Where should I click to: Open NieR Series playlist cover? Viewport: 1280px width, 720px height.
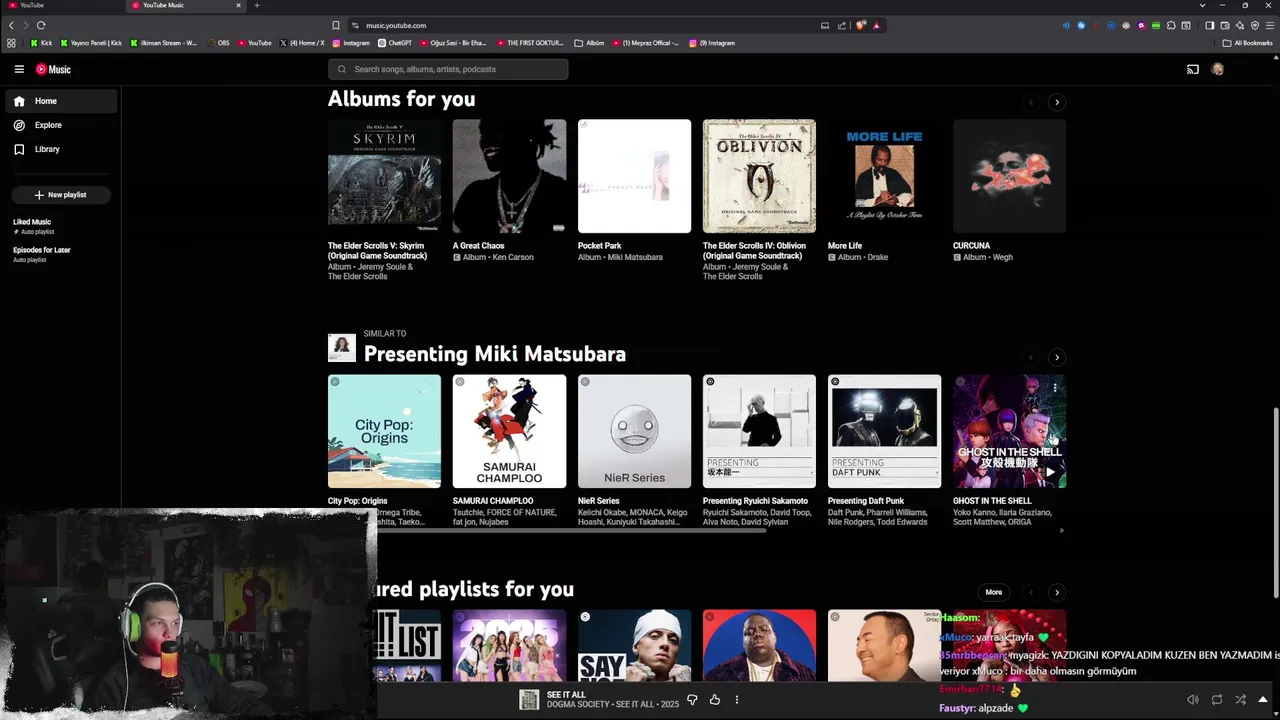click(634, 431)
